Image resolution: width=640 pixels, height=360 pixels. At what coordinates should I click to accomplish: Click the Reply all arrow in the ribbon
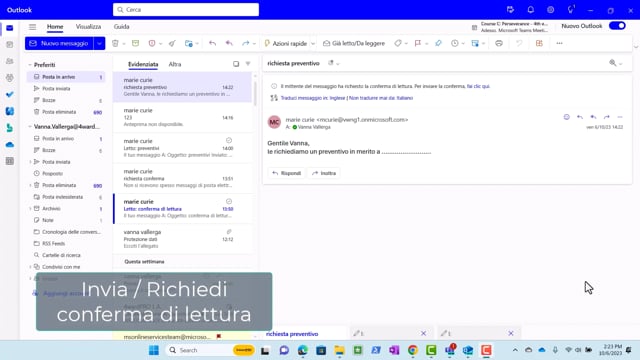pyautogui.click(x=229, y=43)
